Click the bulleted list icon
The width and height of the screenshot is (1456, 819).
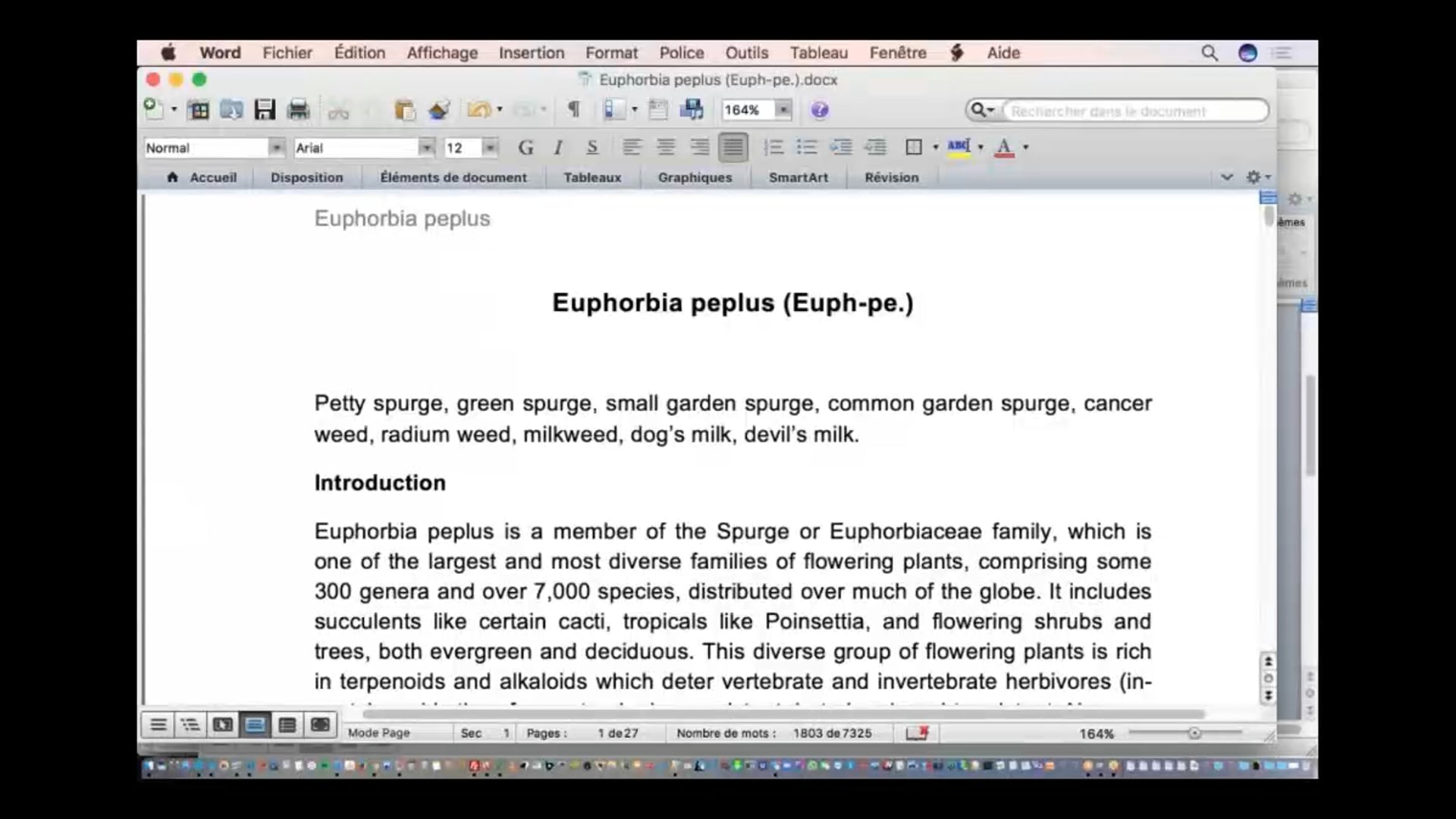(806, 147)
